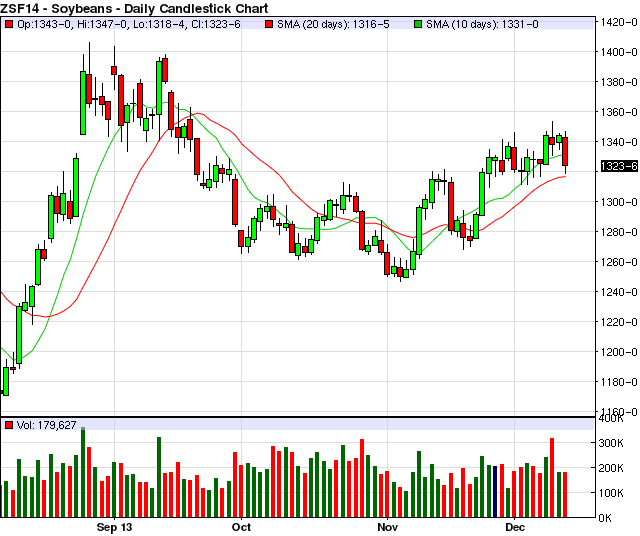This screenshot has height=536, width=640.
Task: Click the 'SMA (10 days): 1331-0' label
Action: point(482,24)
